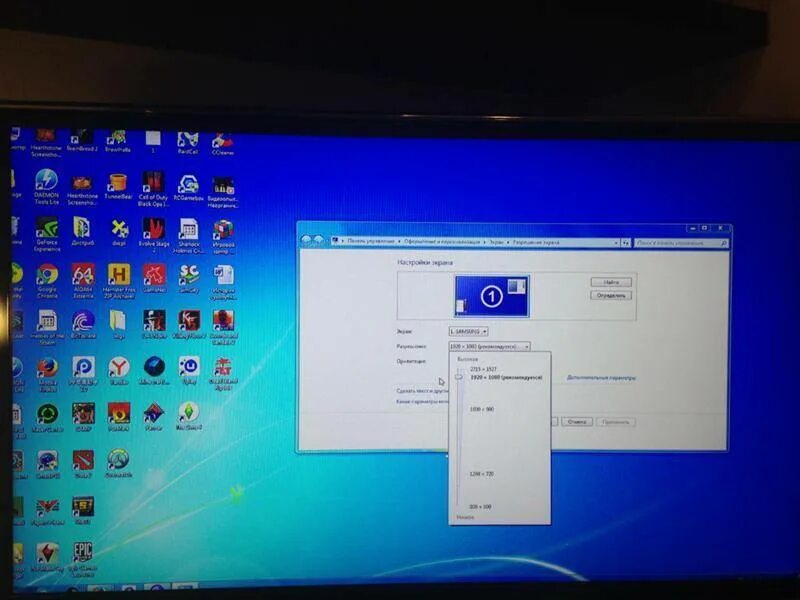
Task: Launch the Overwatch desktop shortcut
Action: tap(118, 463)
